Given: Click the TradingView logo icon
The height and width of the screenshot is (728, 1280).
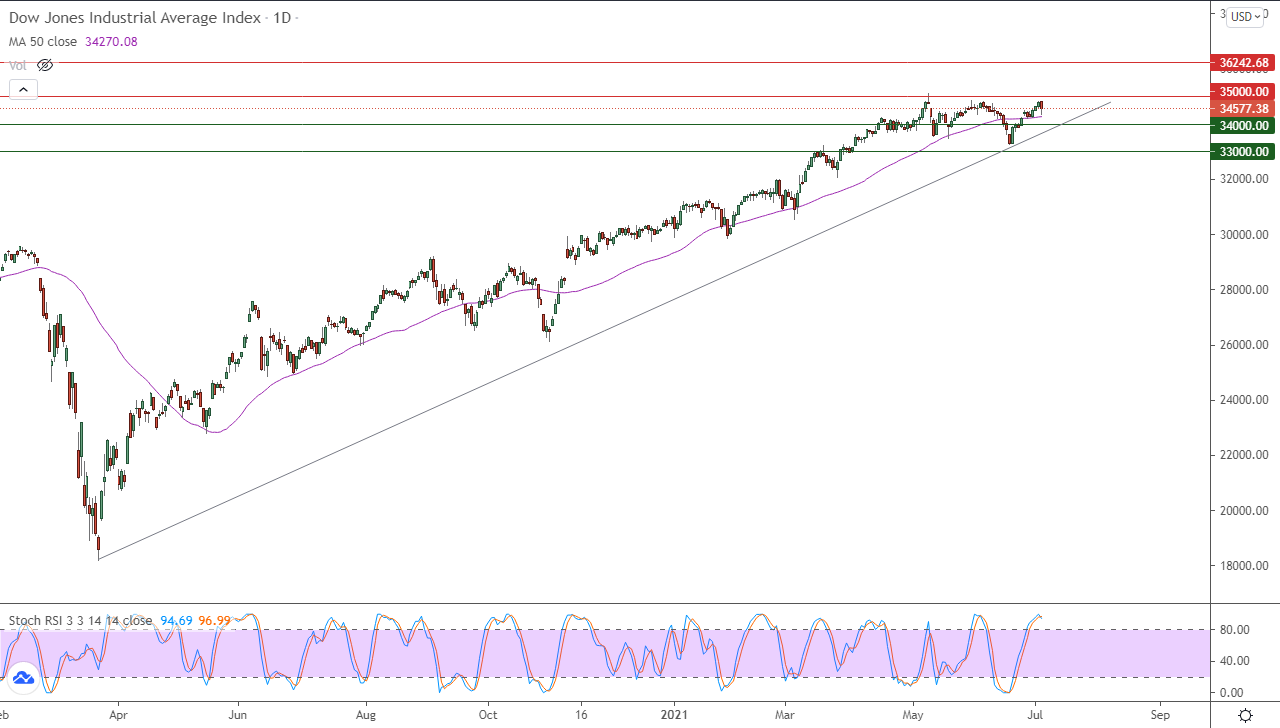Looking at the screenshot, I should [x=23, y=677].
